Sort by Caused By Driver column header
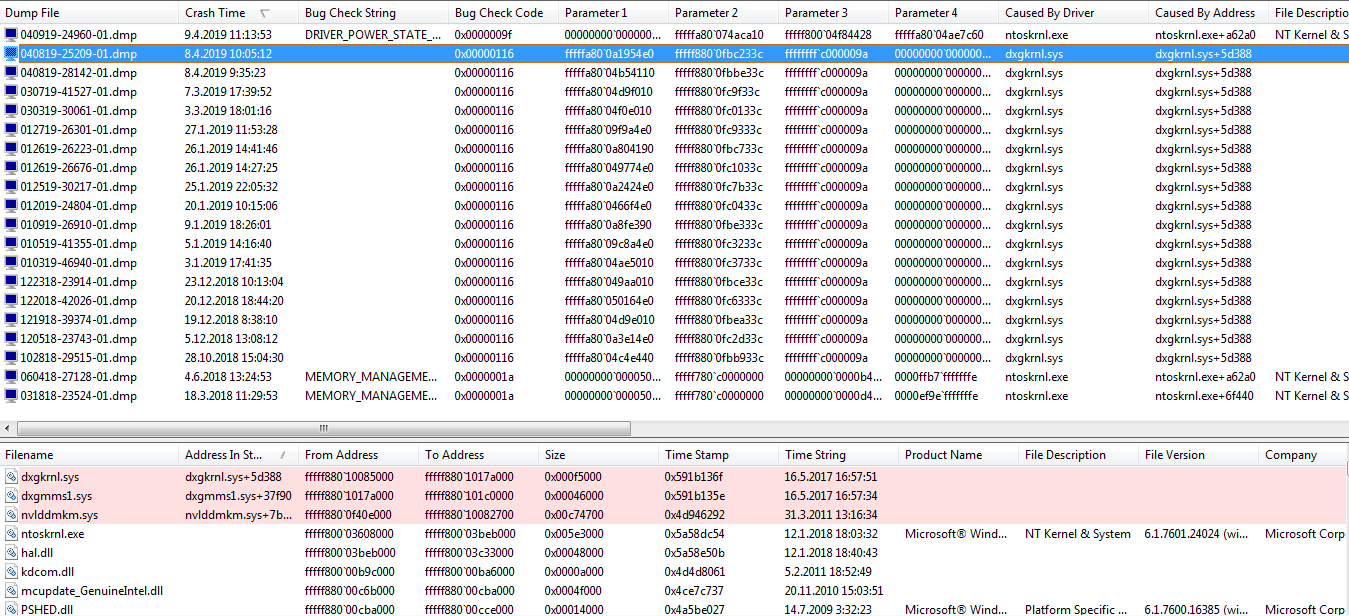This screenshot has height=616, width=1349. click(1074, 13)
